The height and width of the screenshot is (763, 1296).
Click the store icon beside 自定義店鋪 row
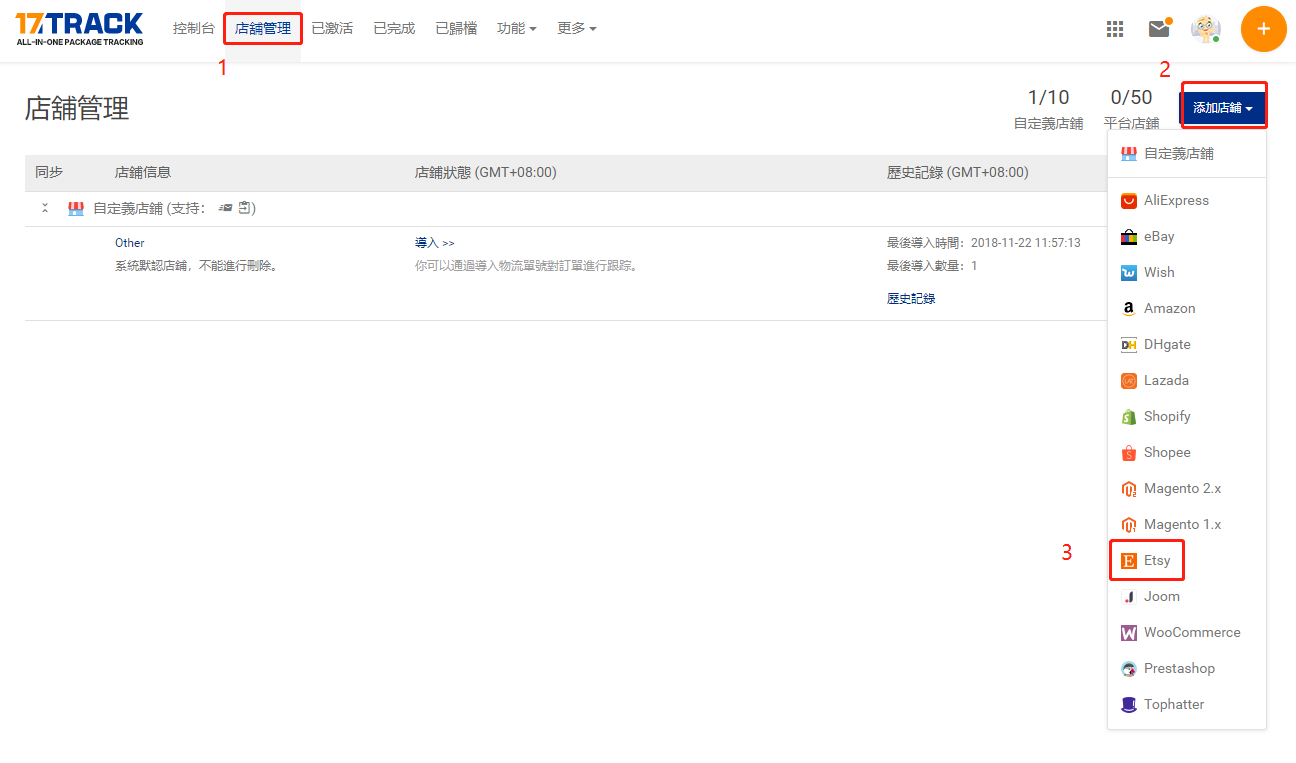(x=75, y=208)
